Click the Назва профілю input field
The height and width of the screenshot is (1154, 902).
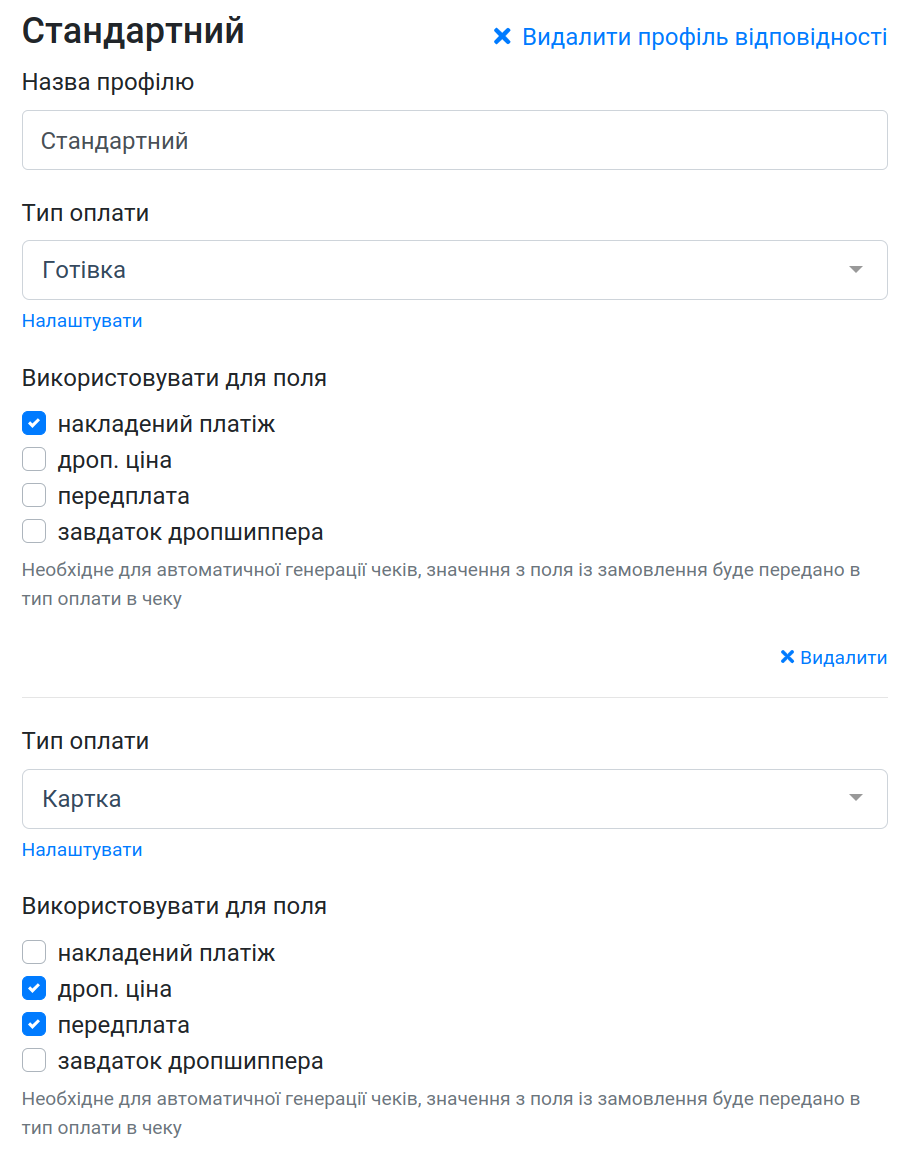tap(455, 140)
